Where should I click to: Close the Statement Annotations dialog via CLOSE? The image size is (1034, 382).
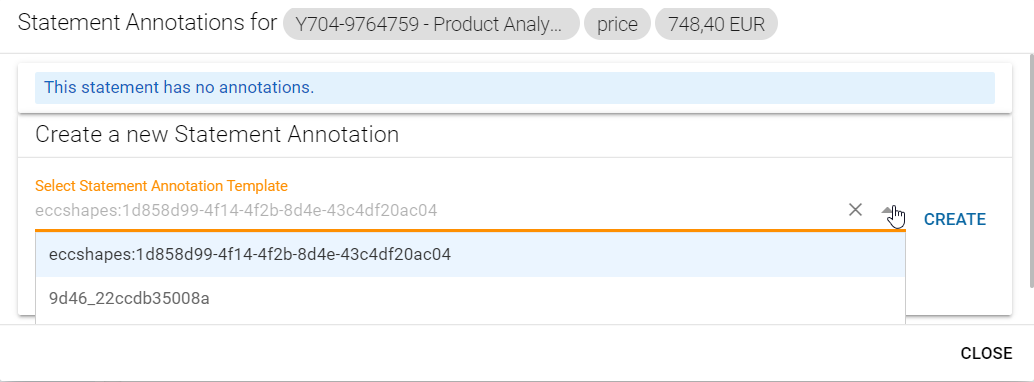point(986,353)
